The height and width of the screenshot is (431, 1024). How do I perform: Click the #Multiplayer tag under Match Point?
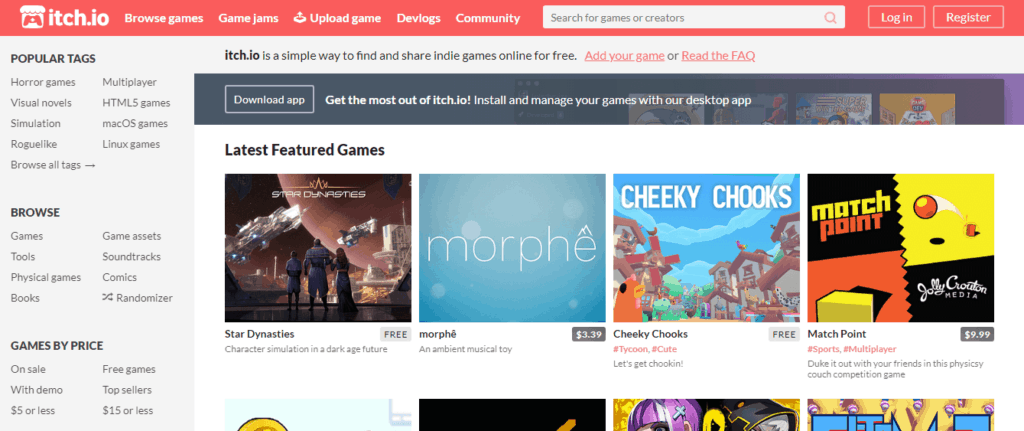(x=869, y=349)
